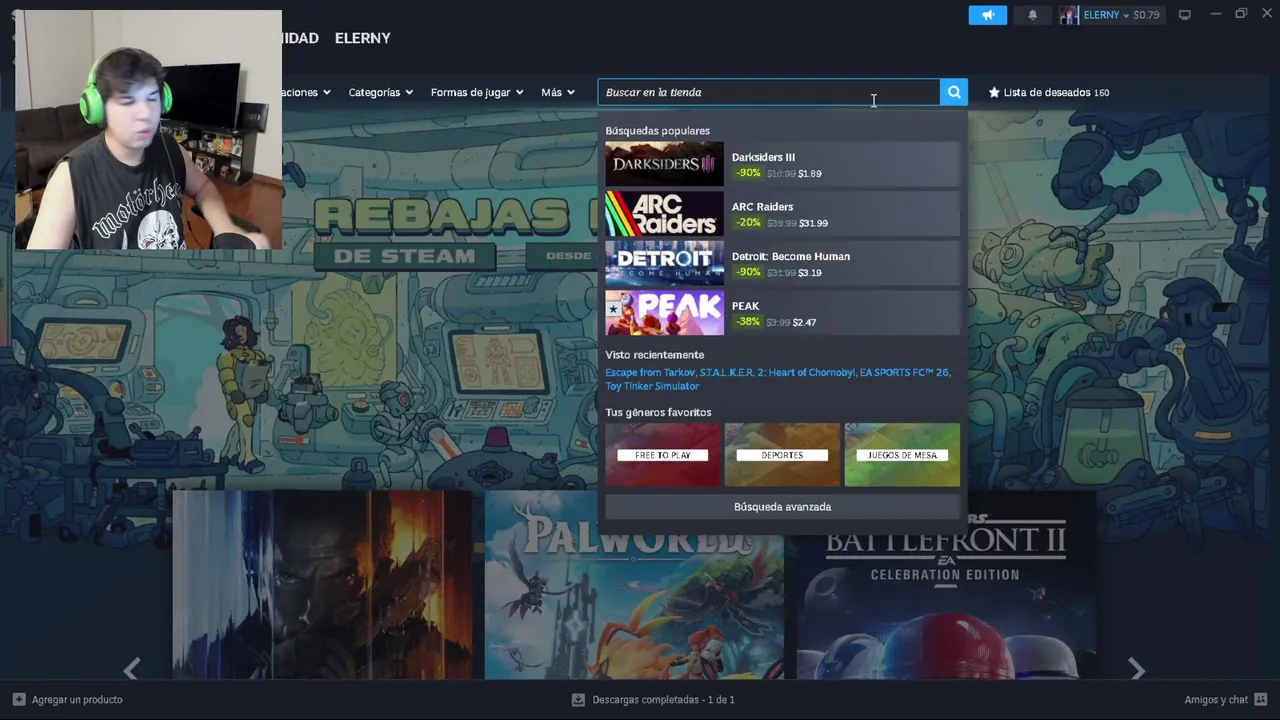
Task: Focus the Buscar en la tienda field
Action: [768, 92]
